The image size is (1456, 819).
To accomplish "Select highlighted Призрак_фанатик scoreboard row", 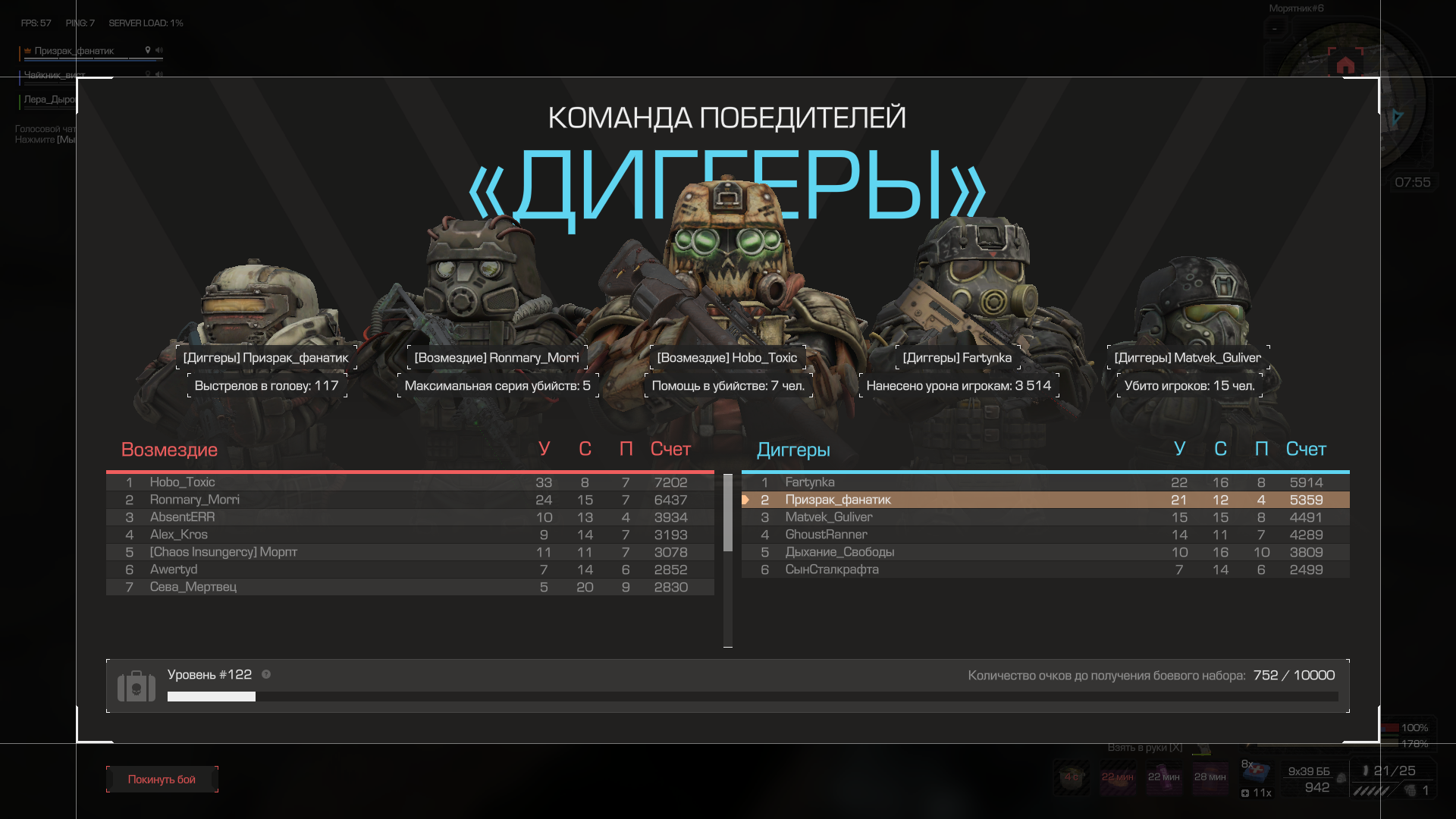I will pyautogui.click(x=1045, y=500).
